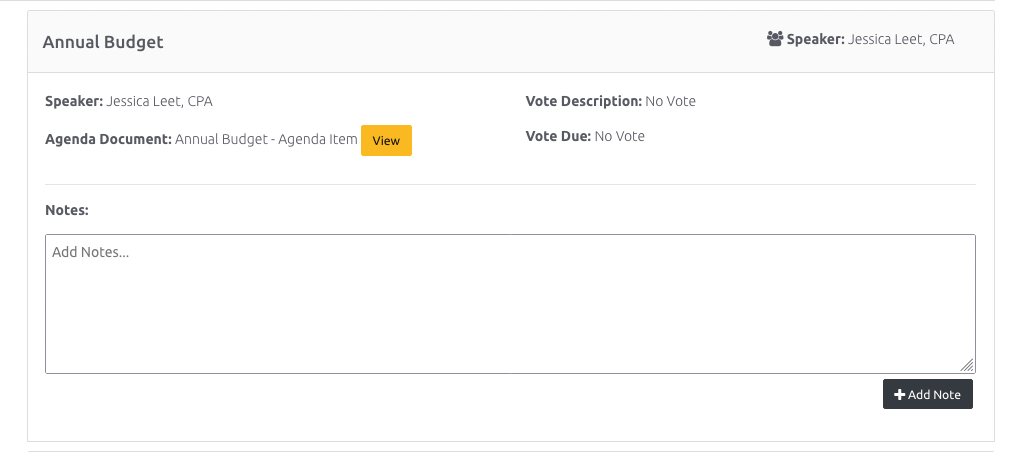Click the divider line above Notes
Screen dimensions: 1009x452
coord(510,184)
